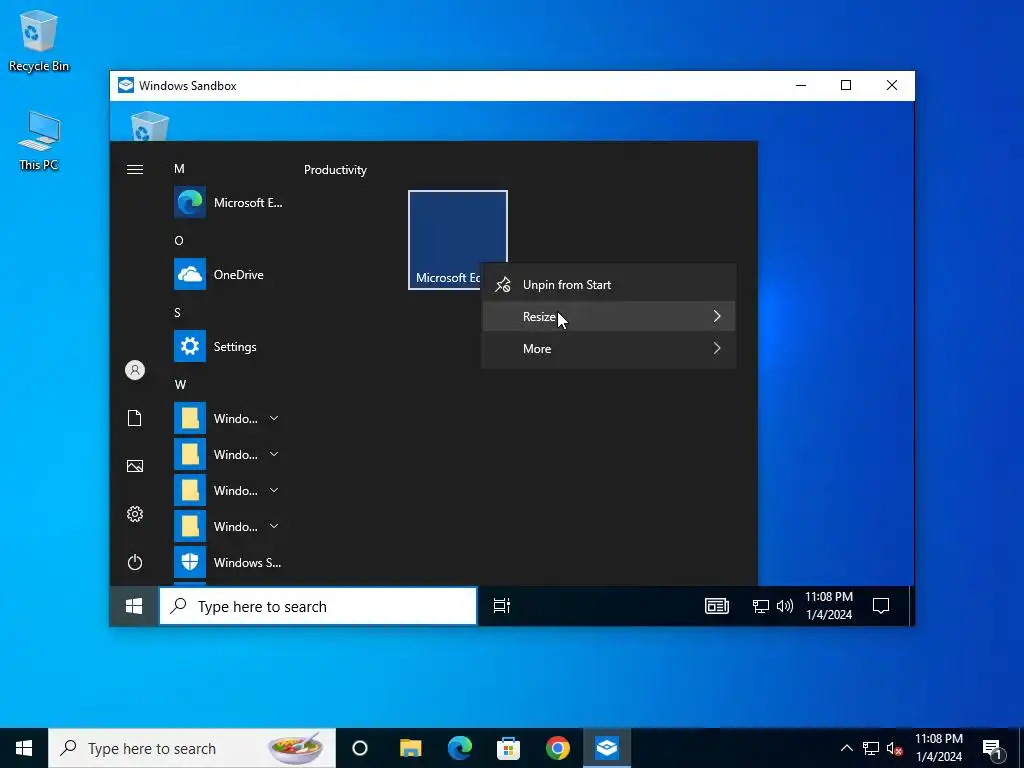Open Recycle Bin inside the sandbox desktop

[x=150, y=125]
